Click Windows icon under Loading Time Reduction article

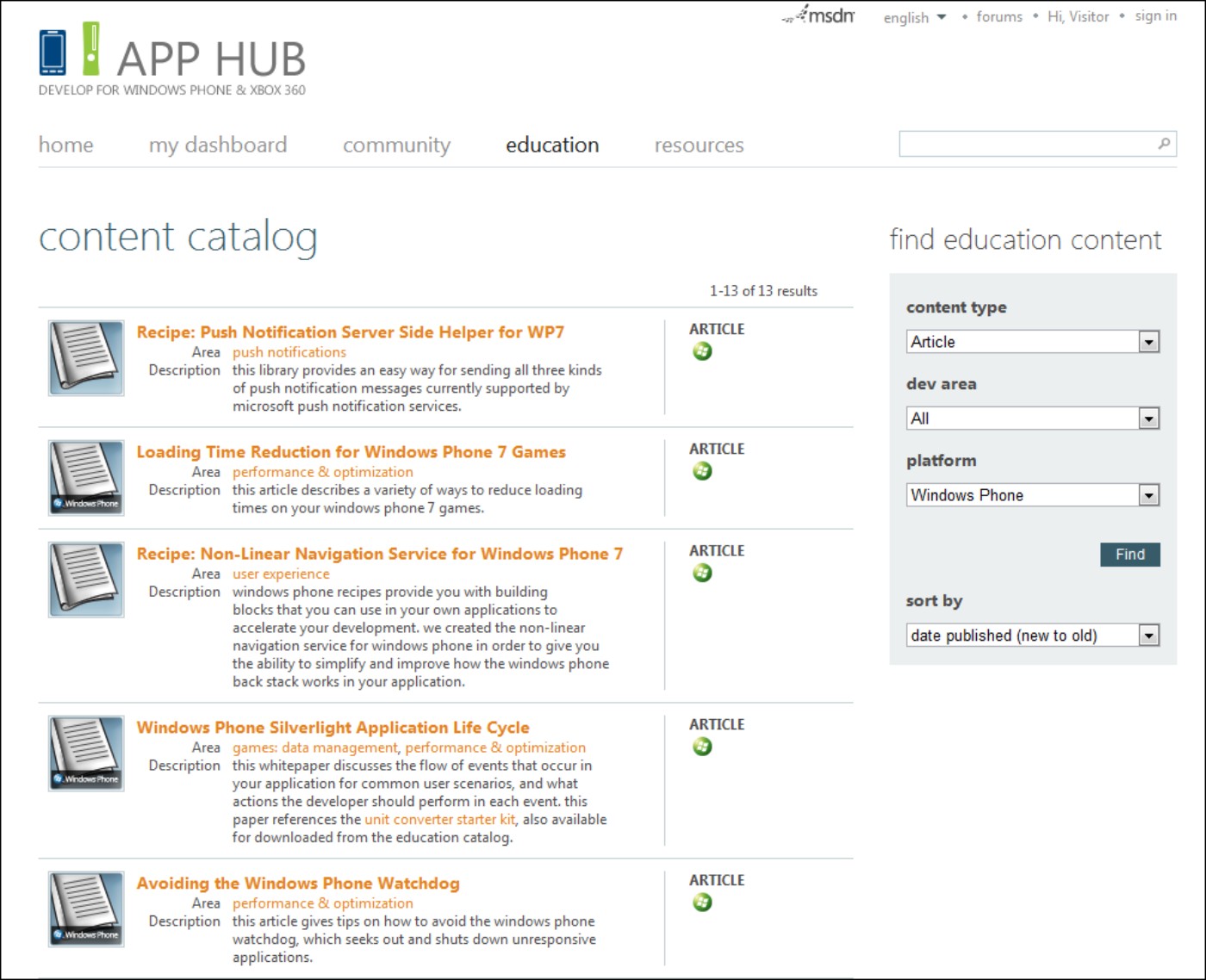pos(702,471)
